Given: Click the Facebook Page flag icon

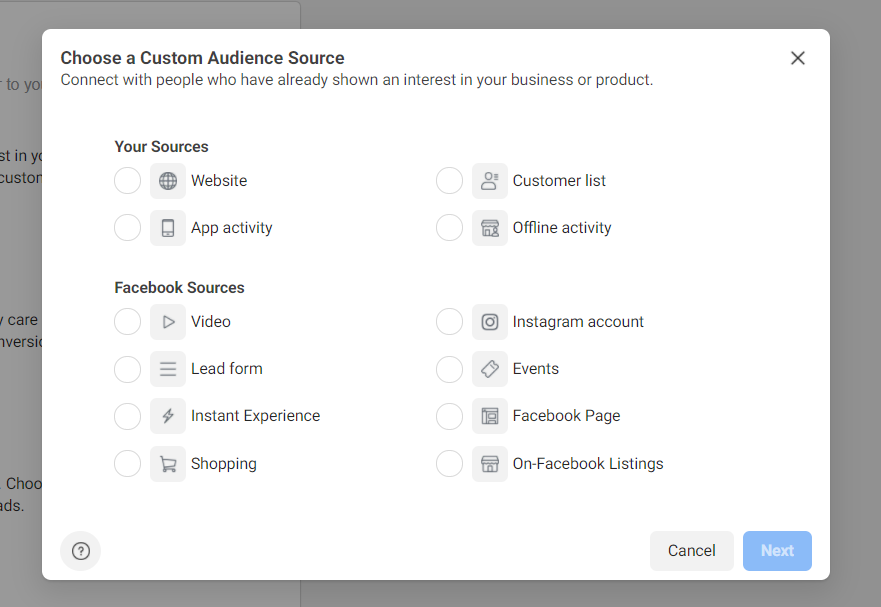Looking at the screenshot, I should [x=490, y=415].
